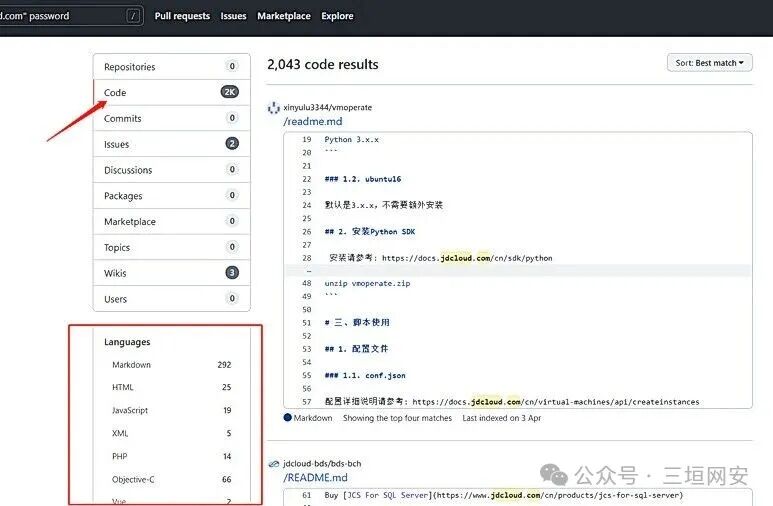Open the /readme.md file link
The width and height of the screenshot is (773, 506).
(x=313, y=121)
